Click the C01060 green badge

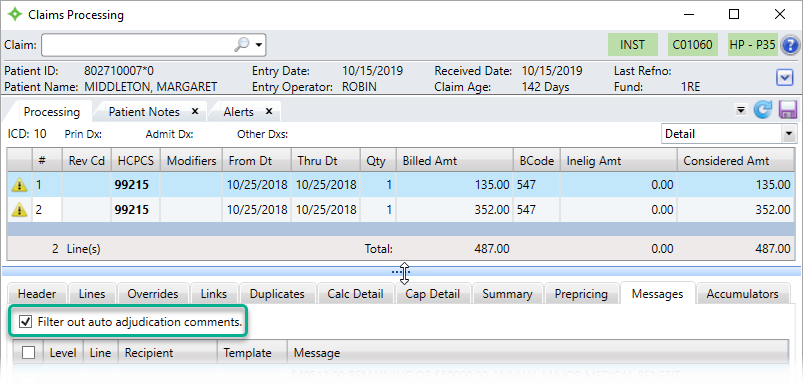pyautogui.click(x=692, y=45)
